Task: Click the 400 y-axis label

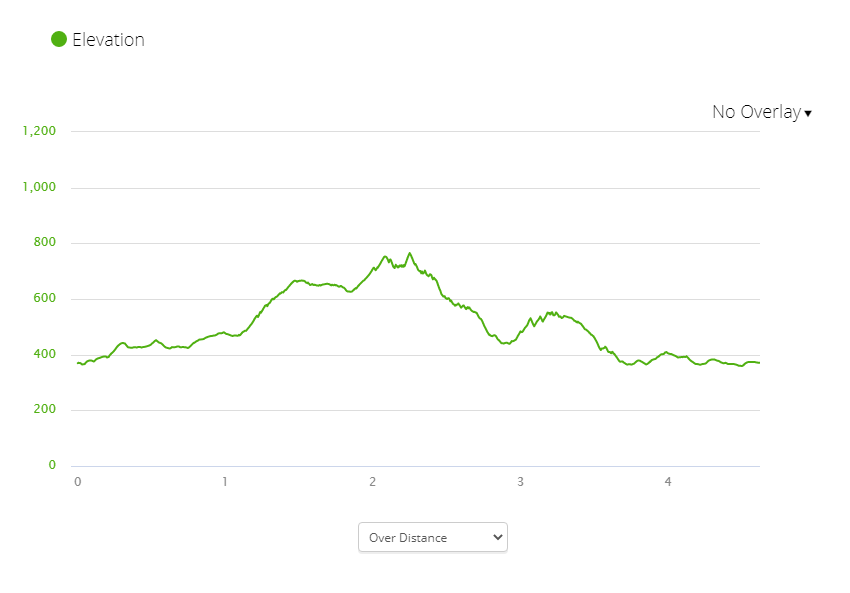Action: (x=44, y=354)
